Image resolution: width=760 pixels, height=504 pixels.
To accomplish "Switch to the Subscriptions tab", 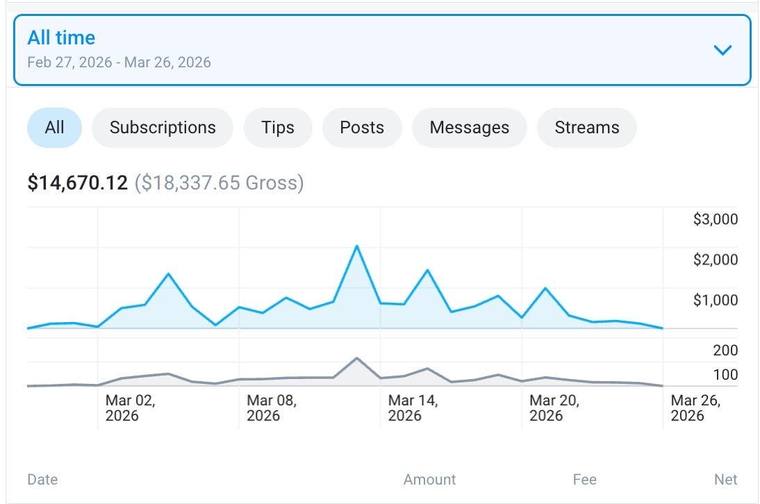I will tap(162, 127).
